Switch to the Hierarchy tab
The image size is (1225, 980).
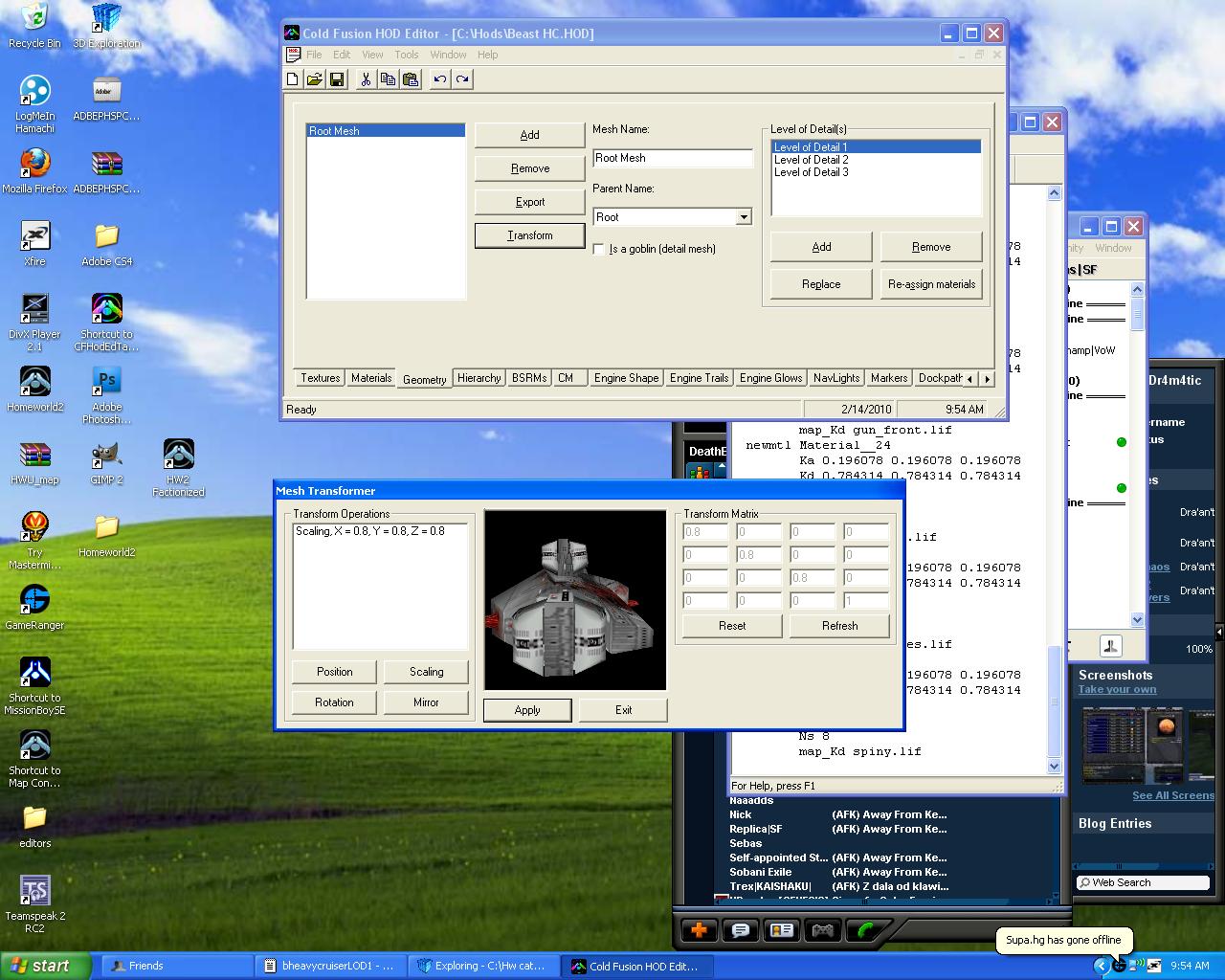click(x=479, y=378)
